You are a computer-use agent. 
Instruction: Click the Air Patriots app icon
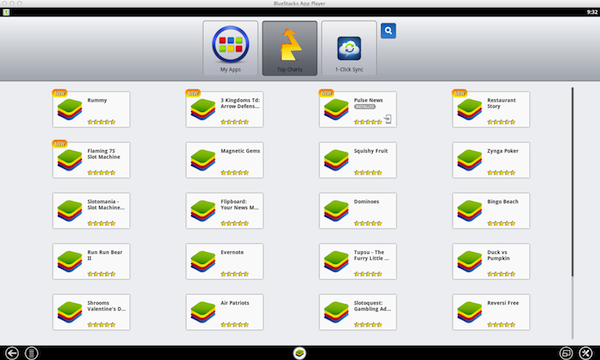coord(203,312)
